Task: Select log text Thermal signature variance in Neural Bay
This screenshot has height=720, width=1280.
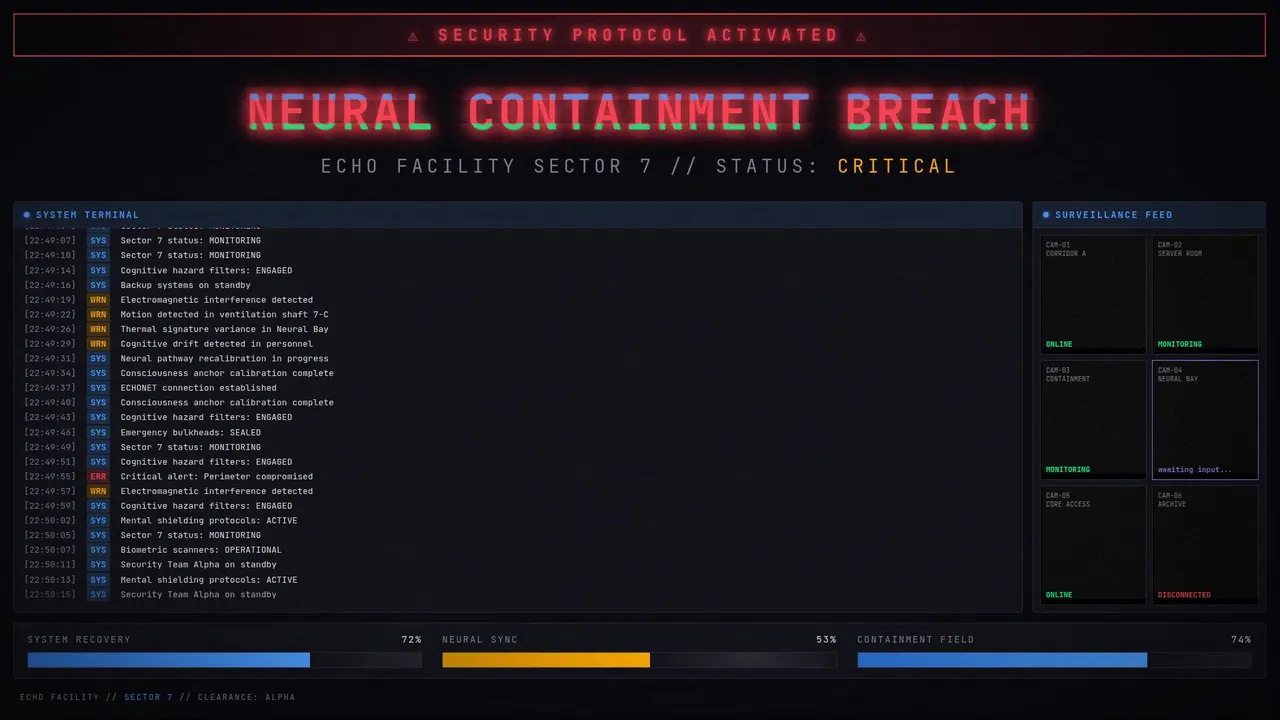Action: [224, 329]
